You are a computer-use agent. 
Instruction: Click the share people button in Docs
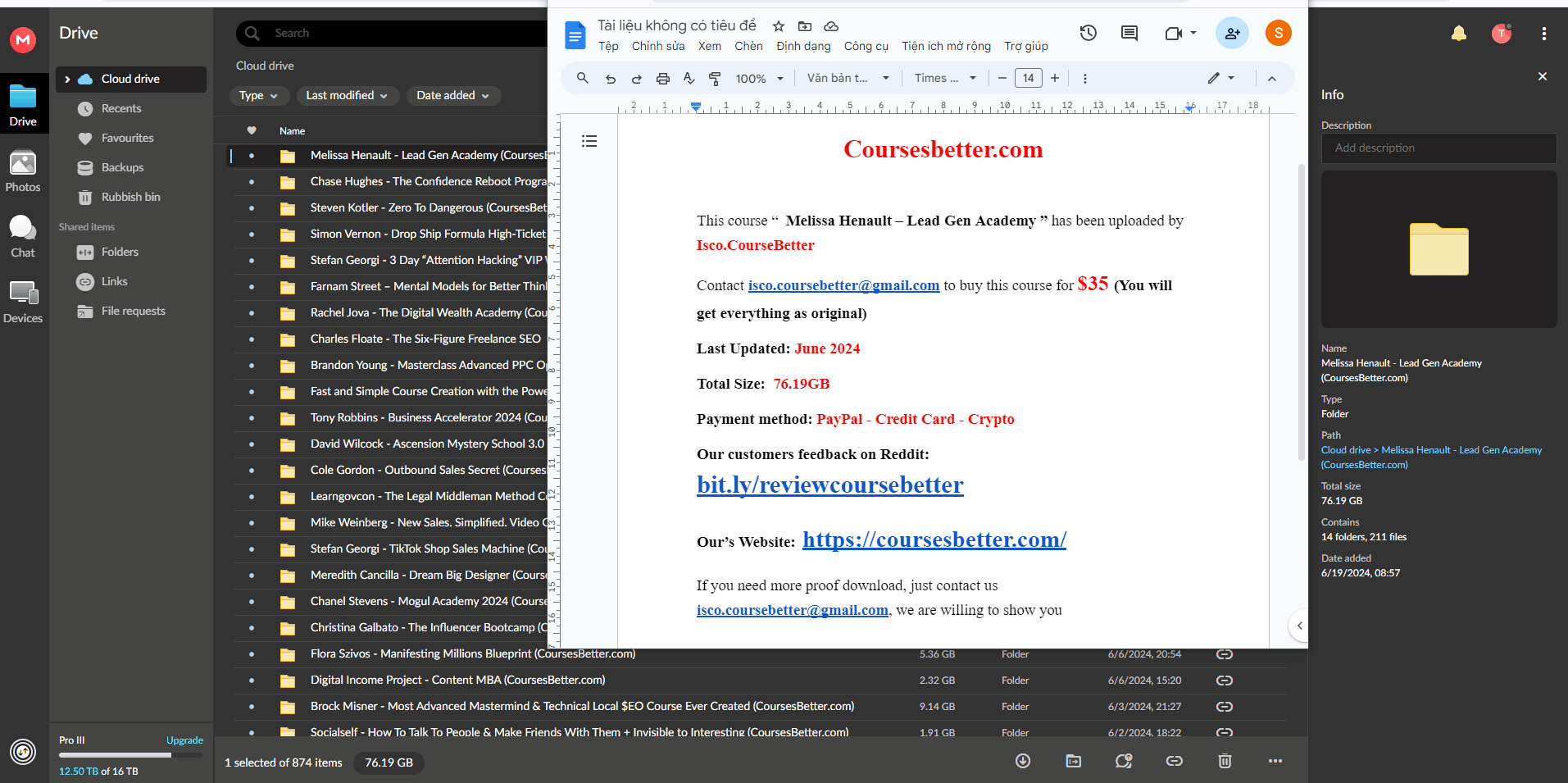pos(1232,33)
